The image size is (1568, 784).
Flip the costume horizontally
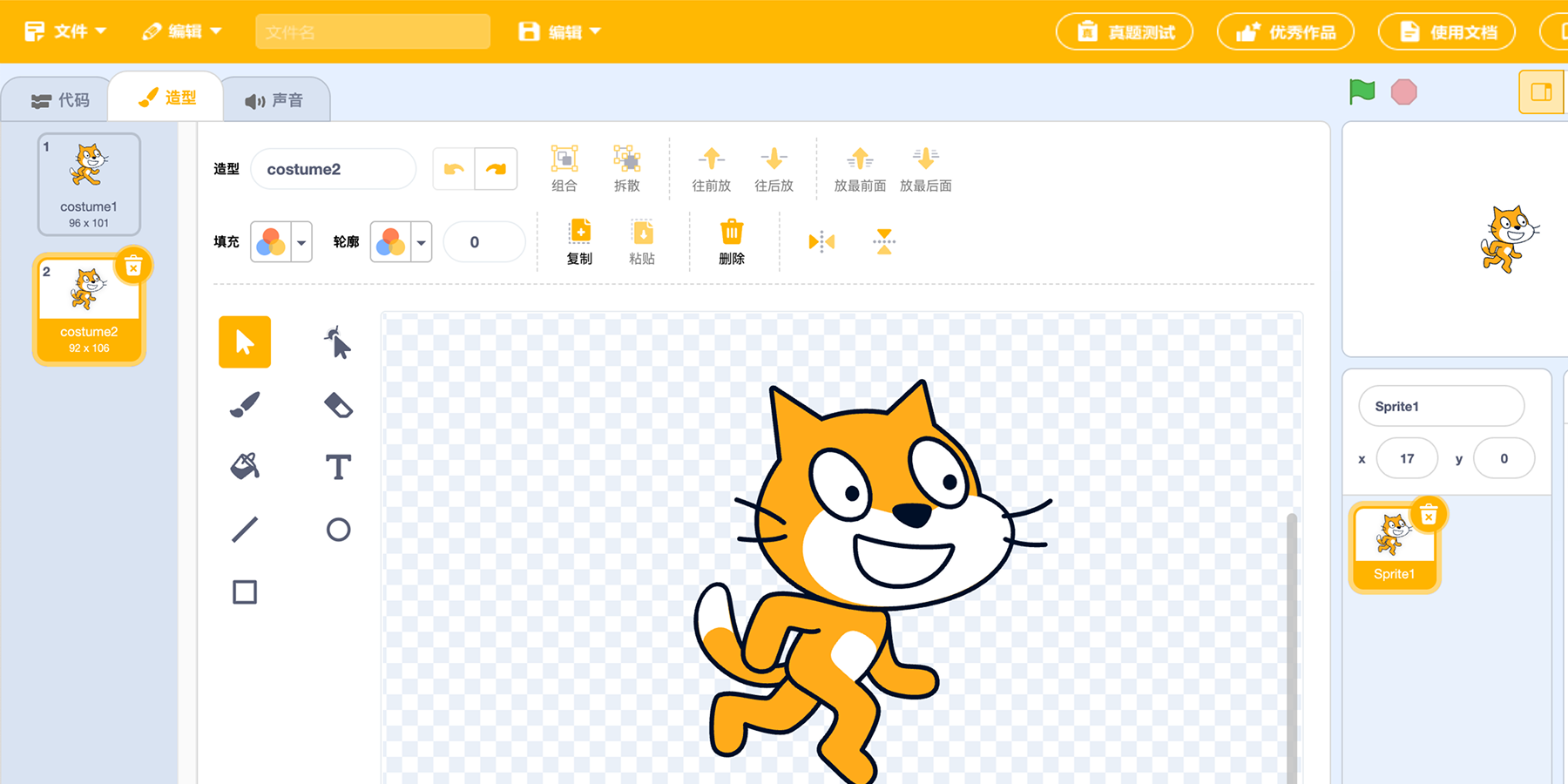821,241
